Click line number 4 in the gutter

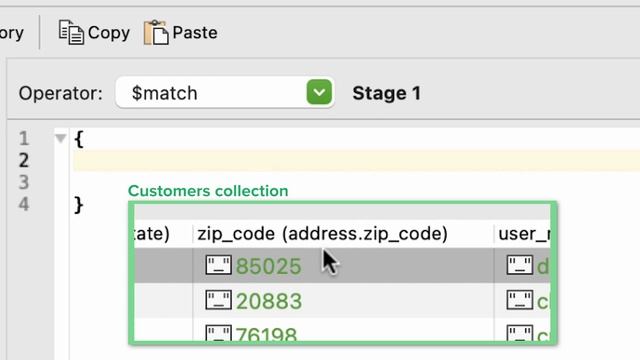(x=24, y=204)
